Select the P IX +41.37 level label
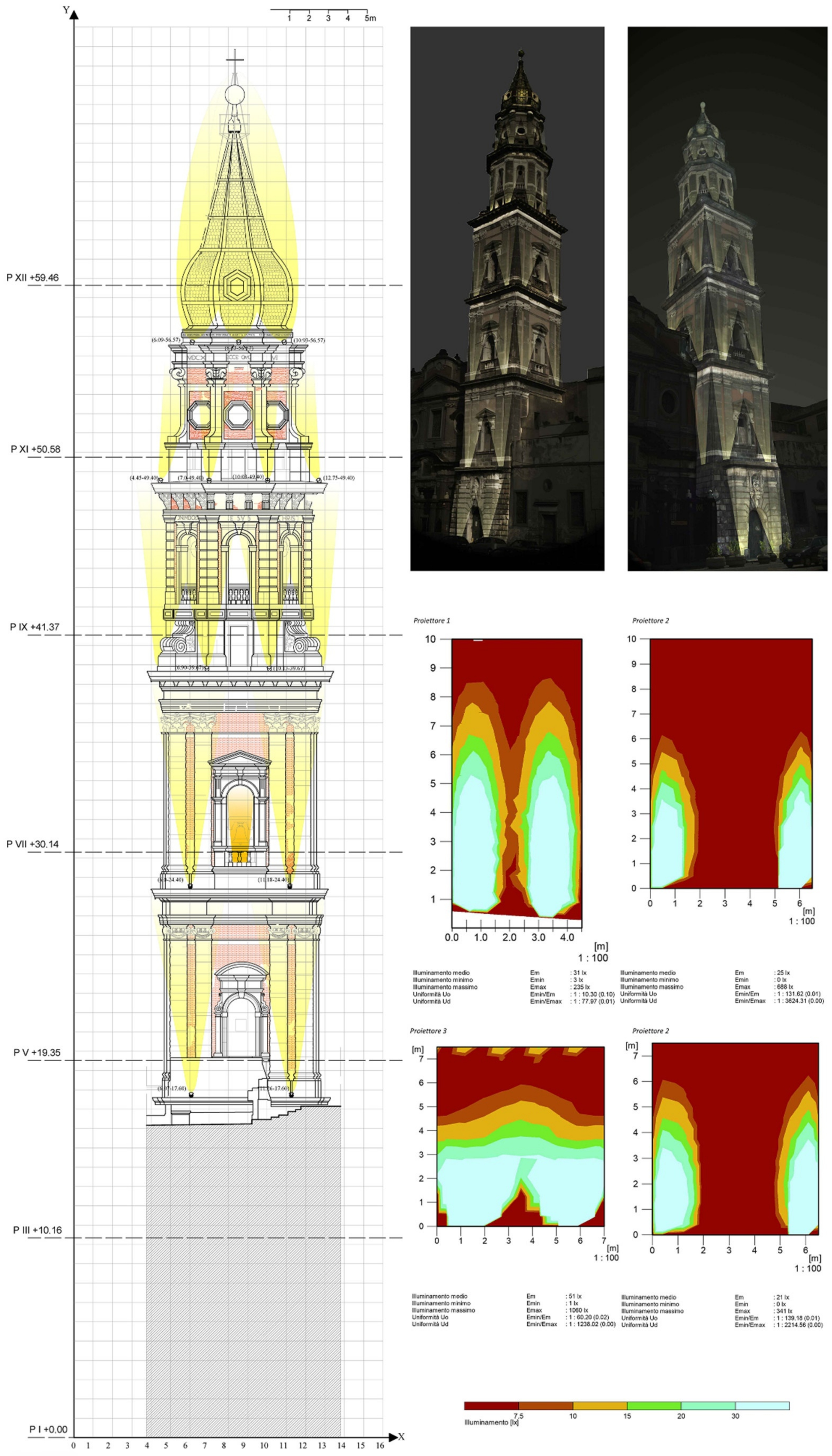This screenshot has height=1456, width=832. [x=34, y=627]
